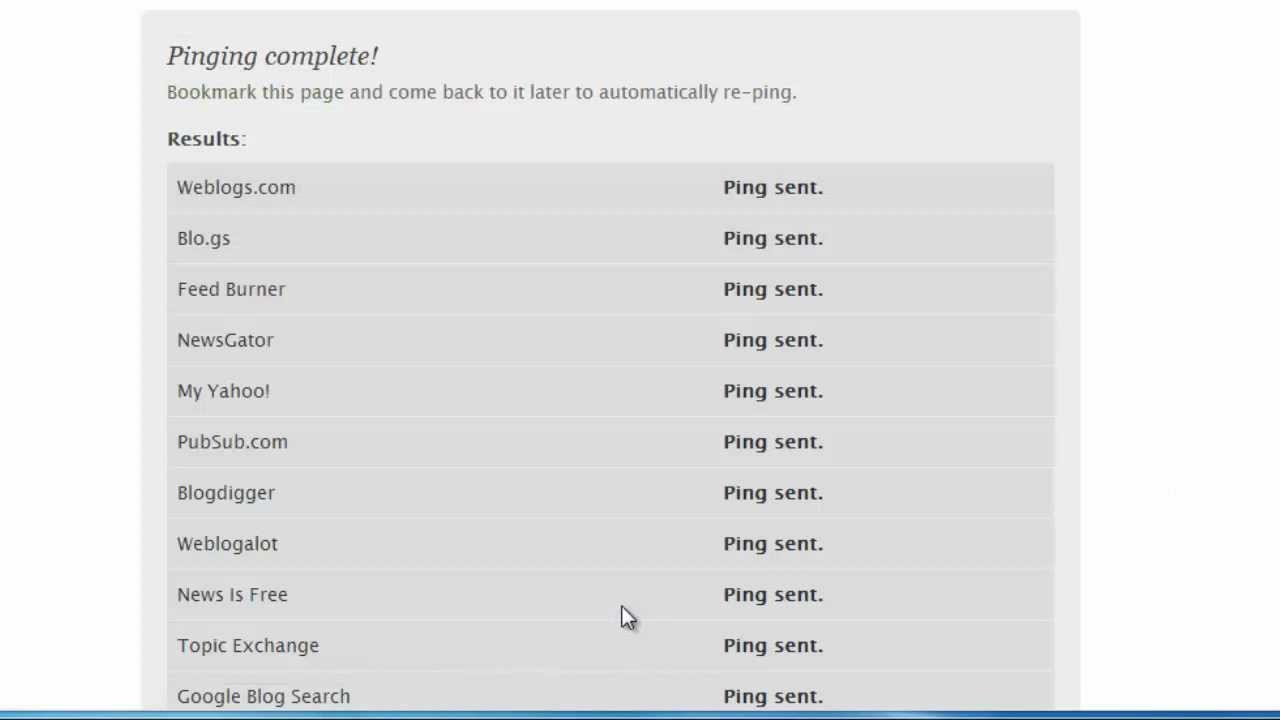This screenshot has width=1280, height=720.
Task: Select the Weblogalot result entry
Action: (x=227, y=544)
